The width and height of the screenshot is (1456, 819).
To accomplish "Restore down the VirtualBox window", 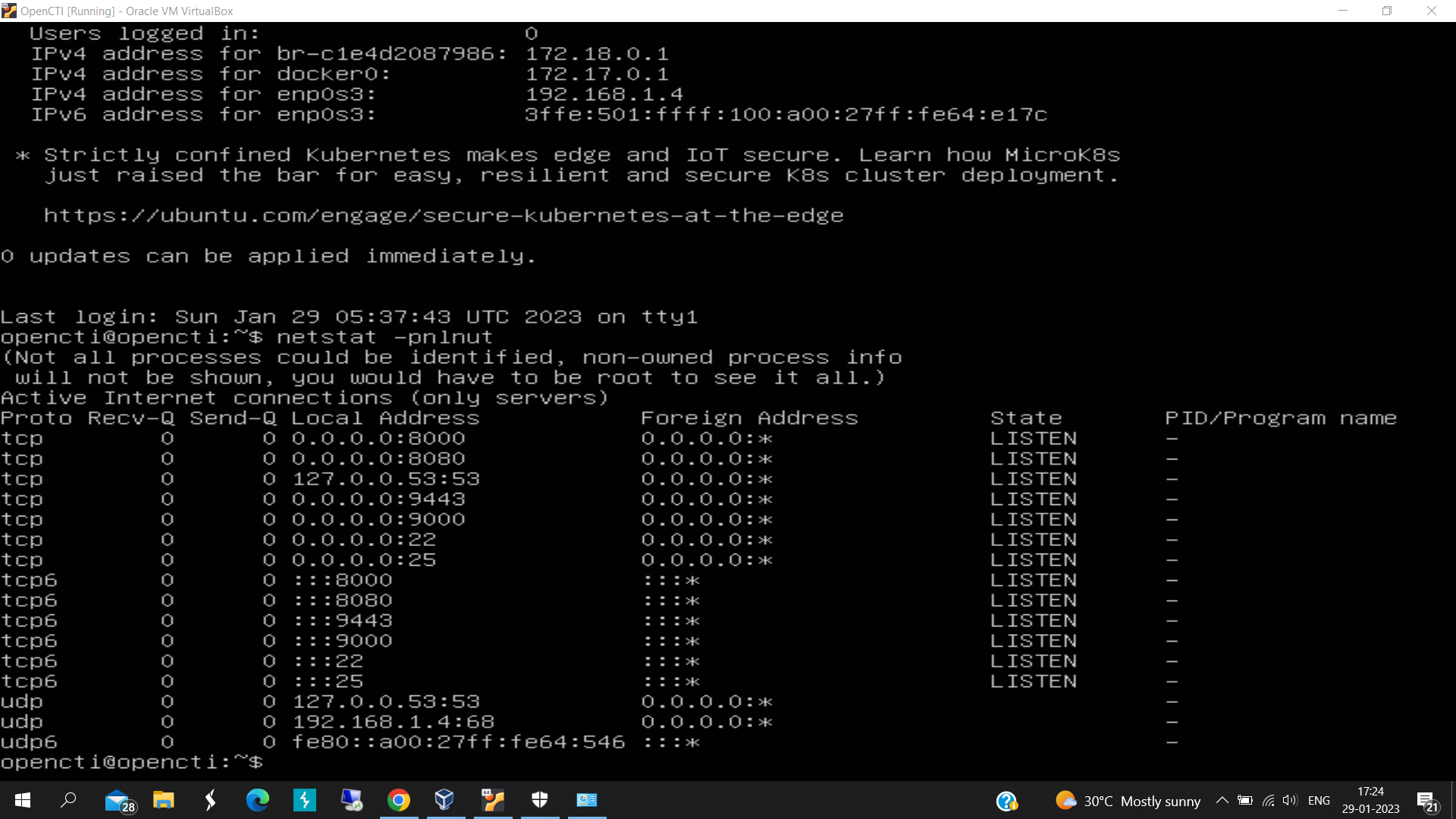I will click(x=1387, y=11).
